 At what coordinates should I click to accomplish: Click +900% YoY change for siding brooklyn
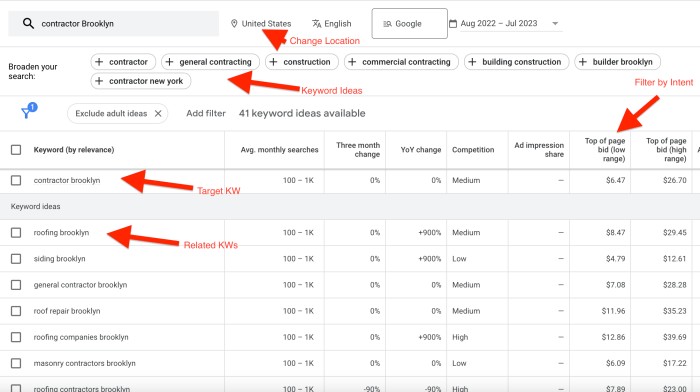click(429, 259)
